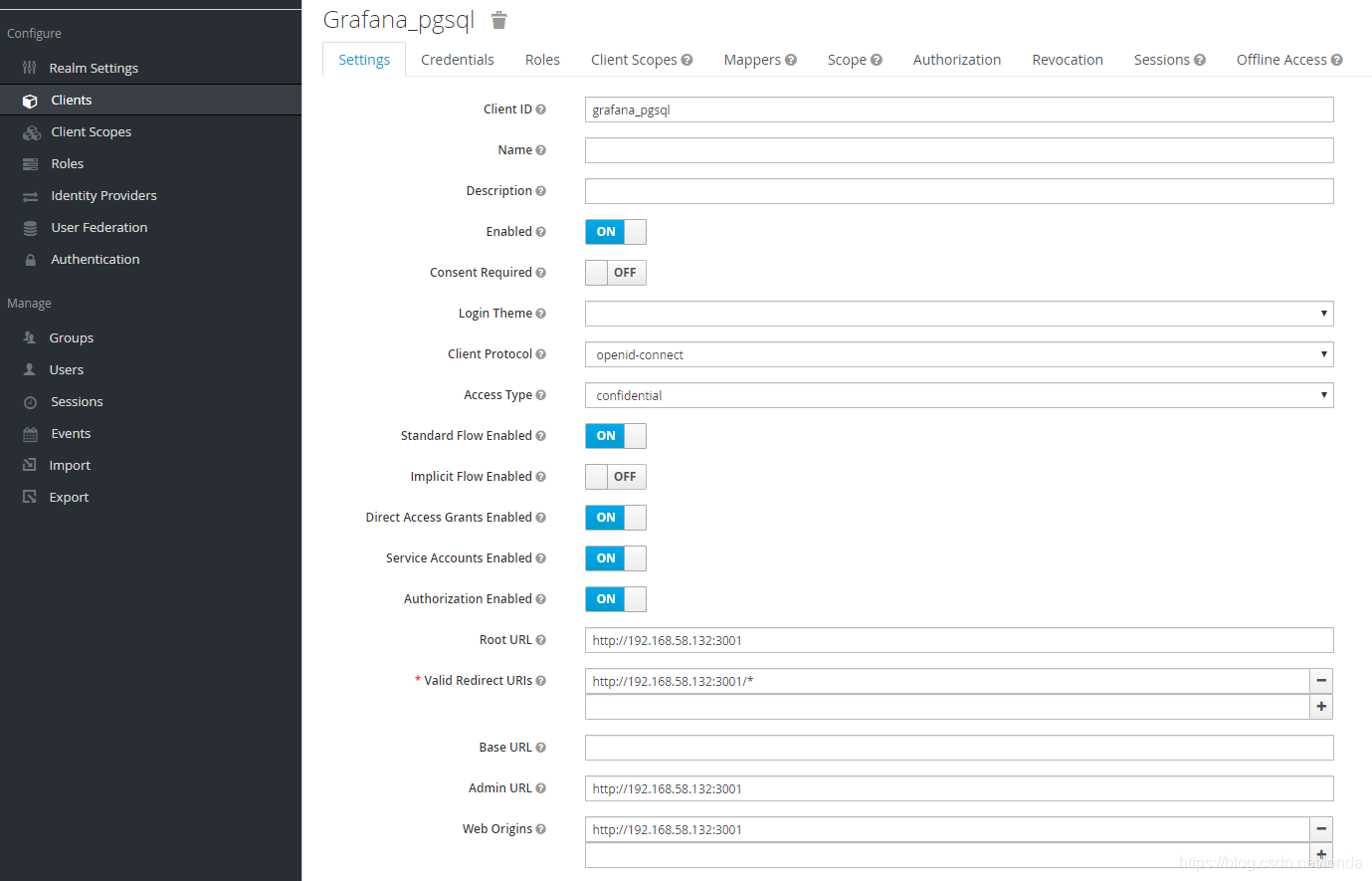Click help icon next to Access Type
This screenshot has width=1372, height=881.
click(x=541, y=395)
